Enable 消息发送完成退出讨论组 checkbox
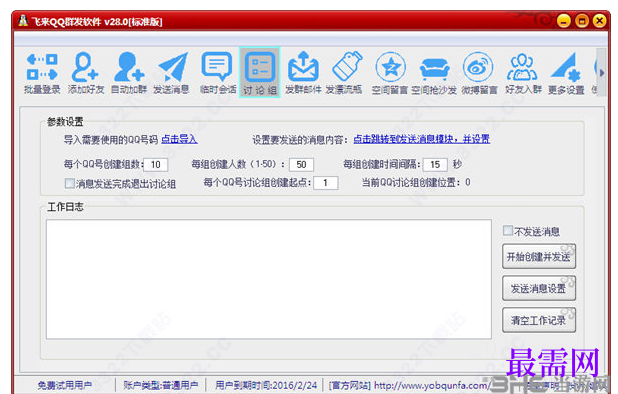Screen dimensions: 618x394 coord(69,183)
